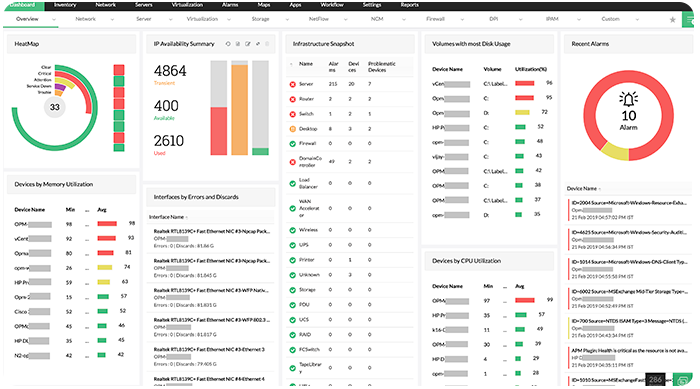
Task: Open the Alarms menu
Action: (x=230, y=5)
